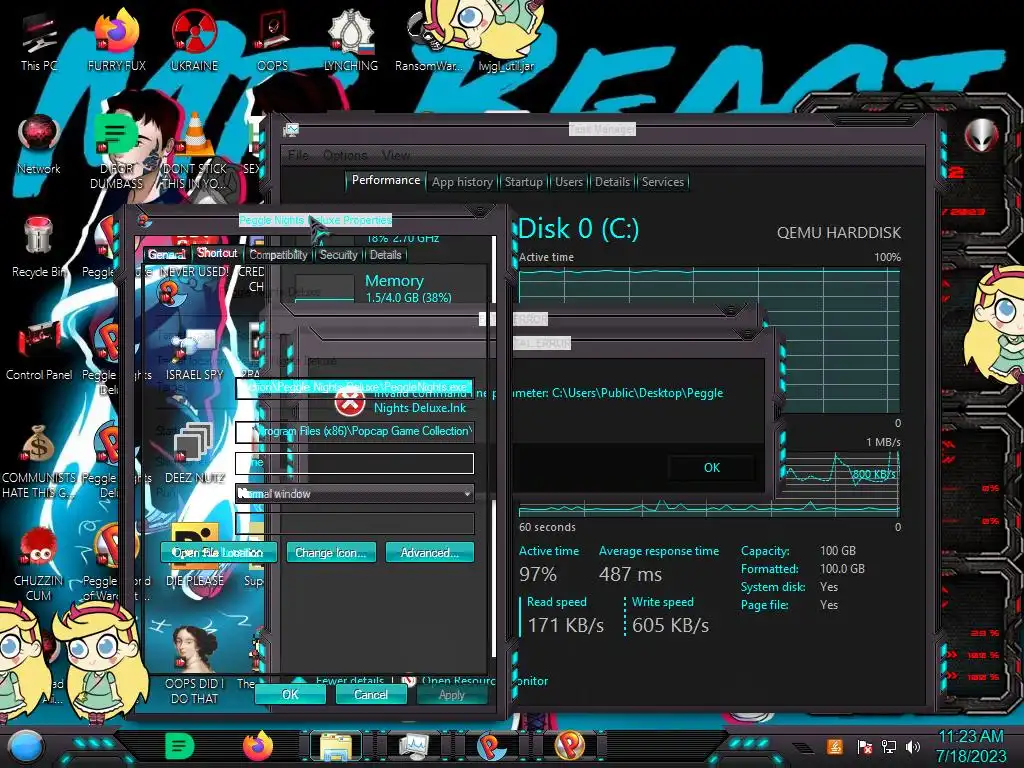This screenshot has width=1024, height=768.
Task: Select the red fuzzy creature desktop icon
Action: pos(39,565)
